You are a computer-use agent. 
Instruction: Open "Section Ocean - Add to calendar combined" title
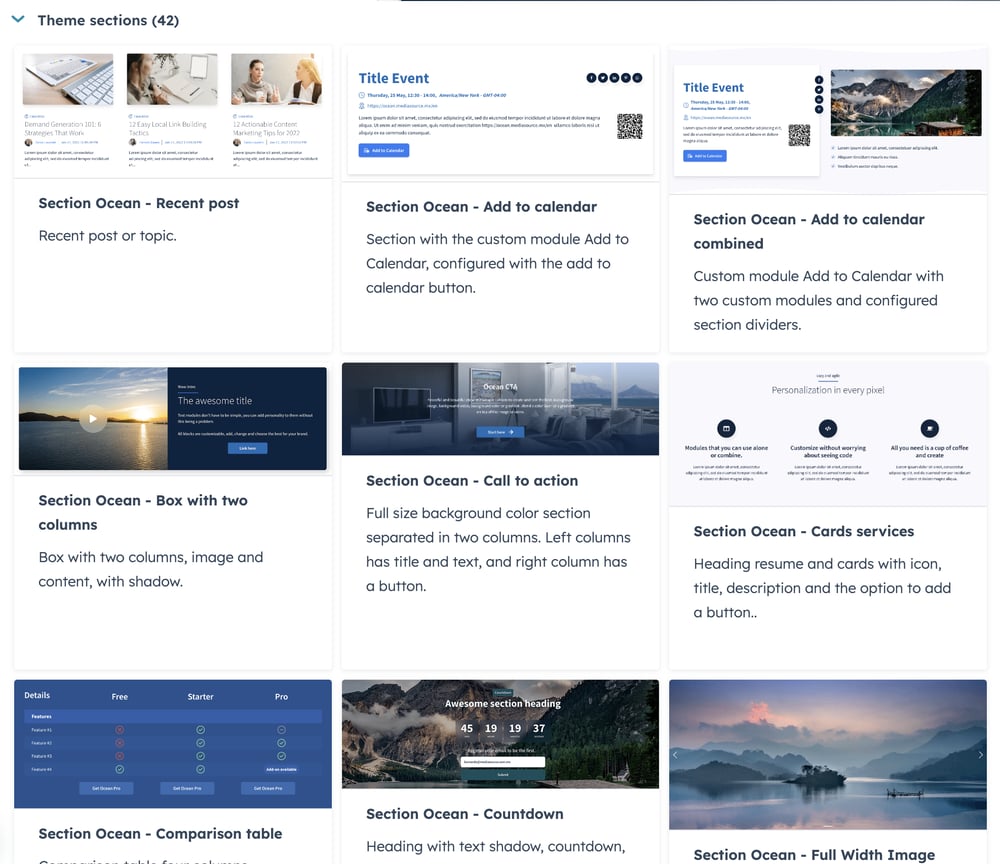[x=809, y=231]
